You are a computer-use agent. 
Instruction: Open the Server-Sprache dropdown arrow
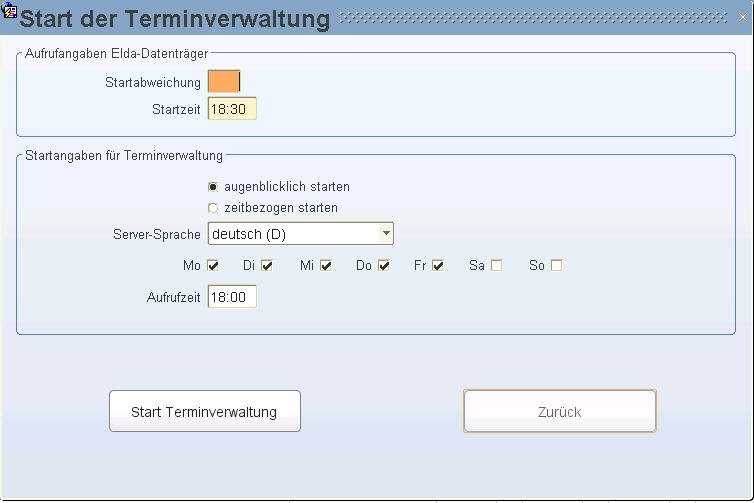[386, 233]
